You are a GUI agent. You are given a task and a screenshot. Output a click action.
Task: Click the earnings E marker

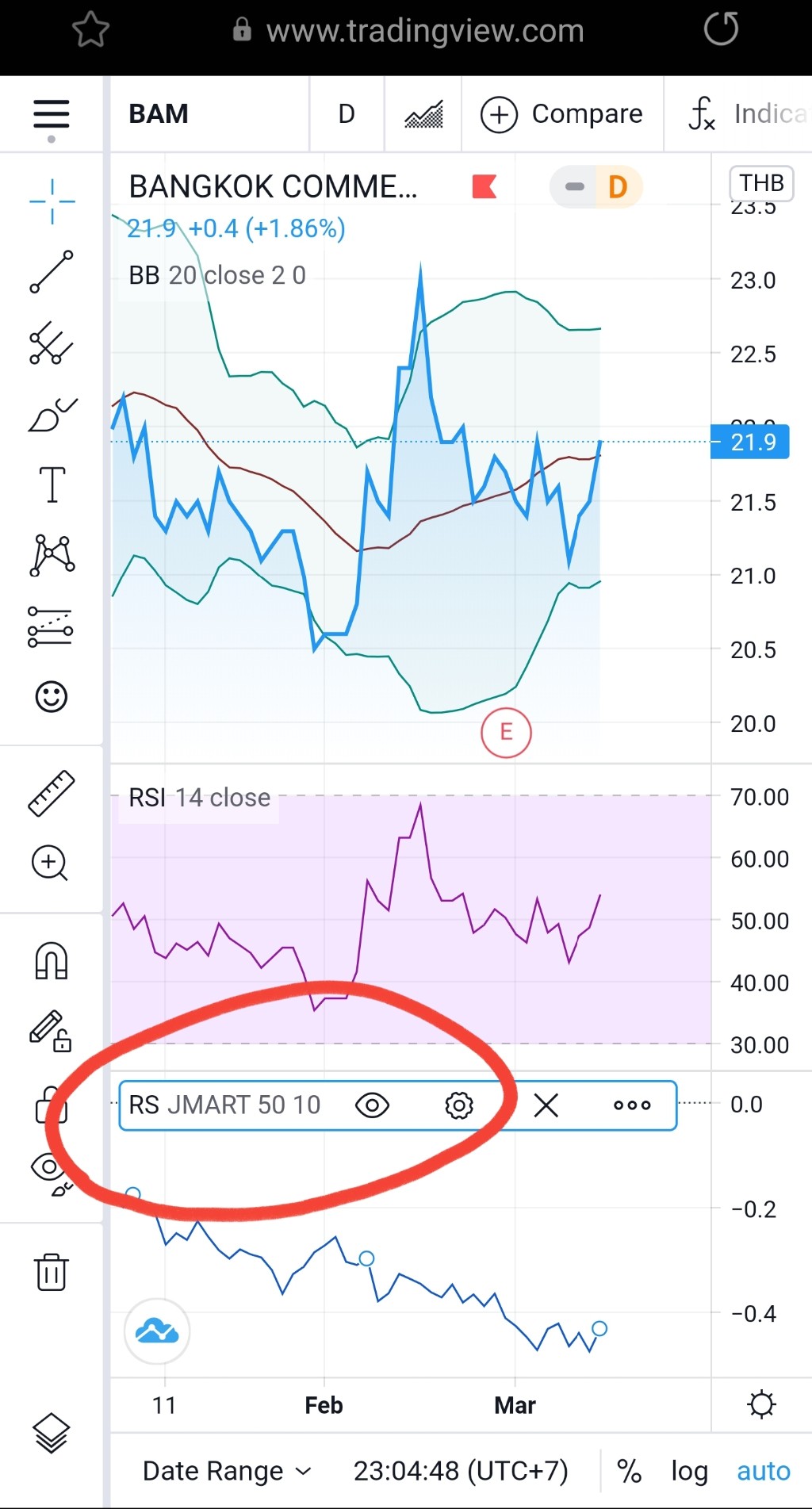[506, 732]
